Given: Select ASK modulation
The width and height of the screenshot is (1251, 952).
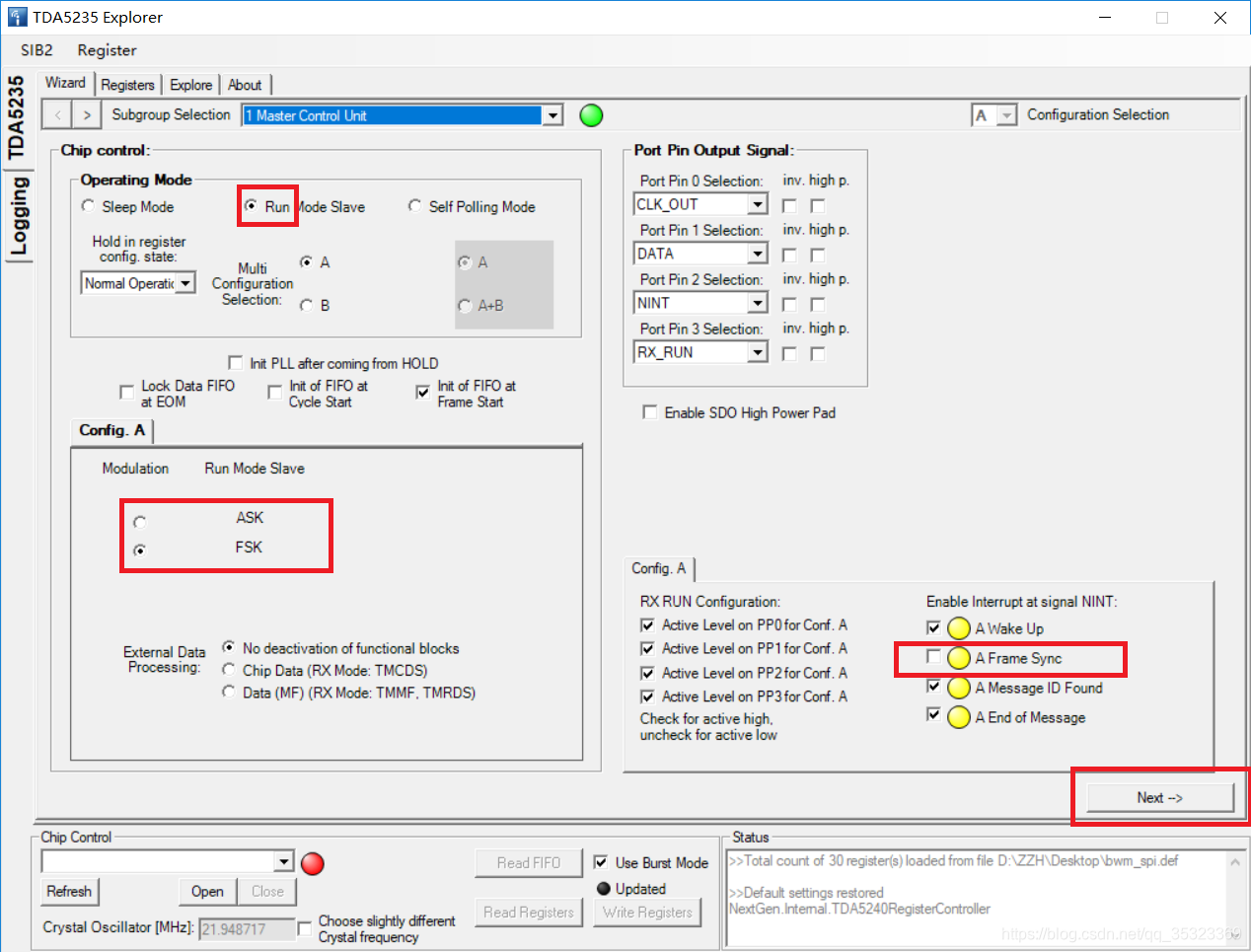Looking at the screenshot, I should (x=140, y=522).
